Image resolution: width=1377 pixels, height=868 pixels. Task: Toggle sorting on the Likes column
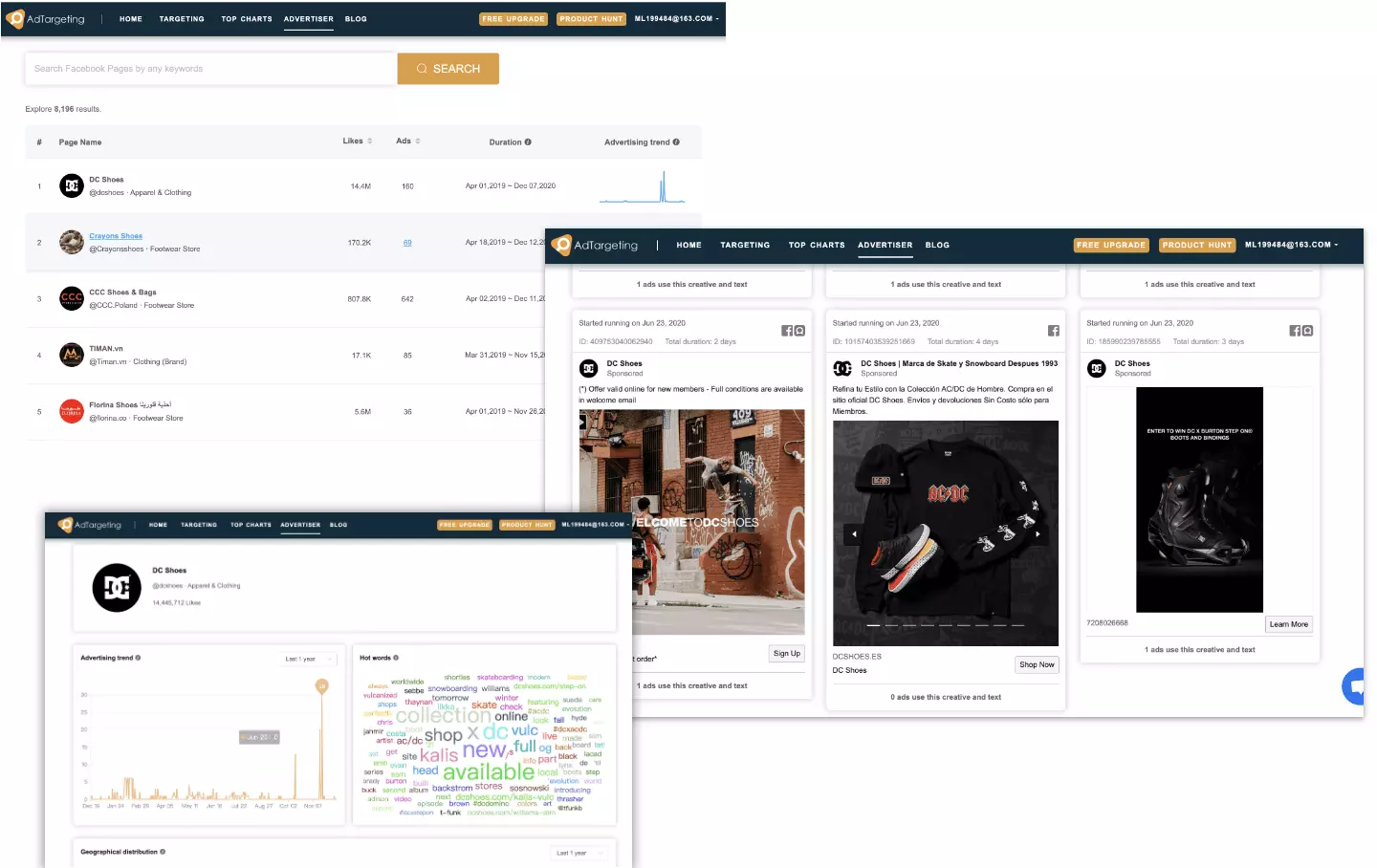[370, 141]
